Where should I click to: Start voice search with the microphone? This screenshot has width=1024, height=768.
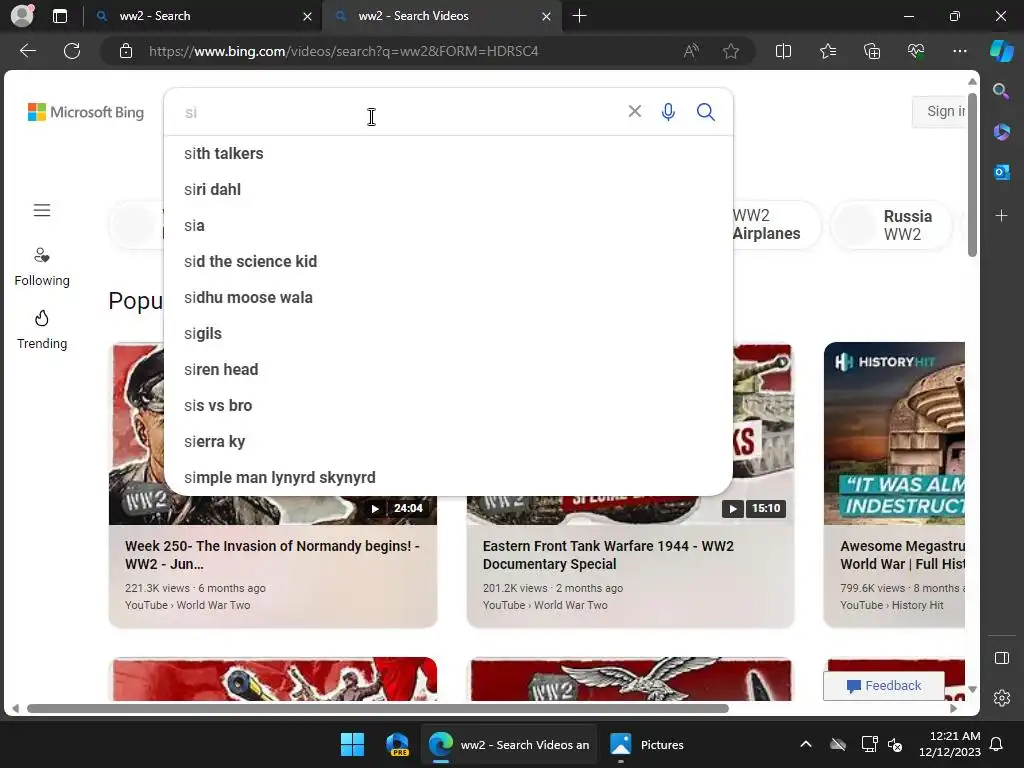pyautogui.click(x=668, y=112)
